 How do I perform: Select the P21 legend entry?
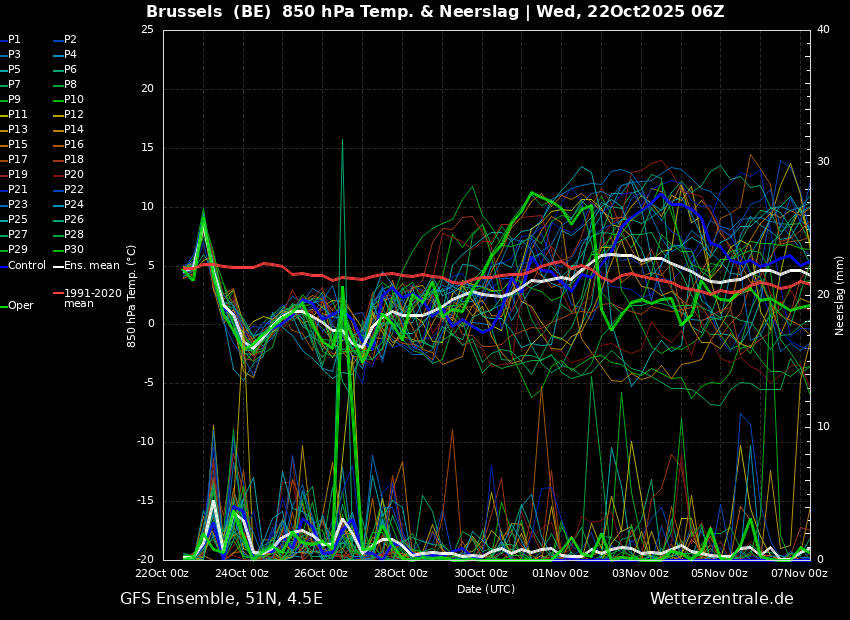point(18,190)
